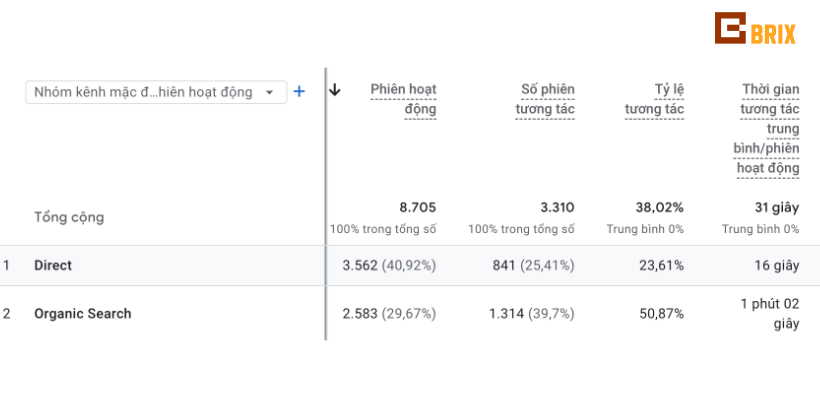Open the Nhóm kênh mặc định dimension dropdown
The height and width of the screenshot is (408, 820).
click(x=156, y=92)
